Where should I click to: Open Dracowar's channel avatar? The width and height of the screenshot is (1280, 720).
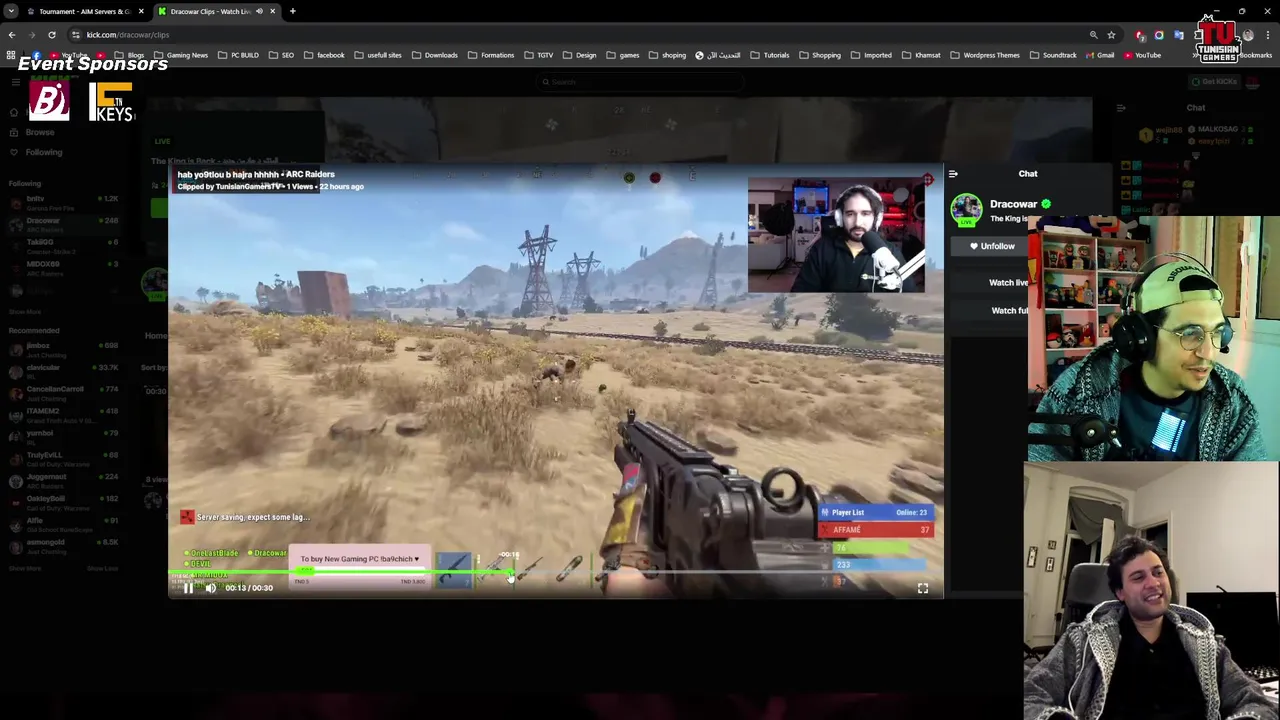[x=966, y=209]
